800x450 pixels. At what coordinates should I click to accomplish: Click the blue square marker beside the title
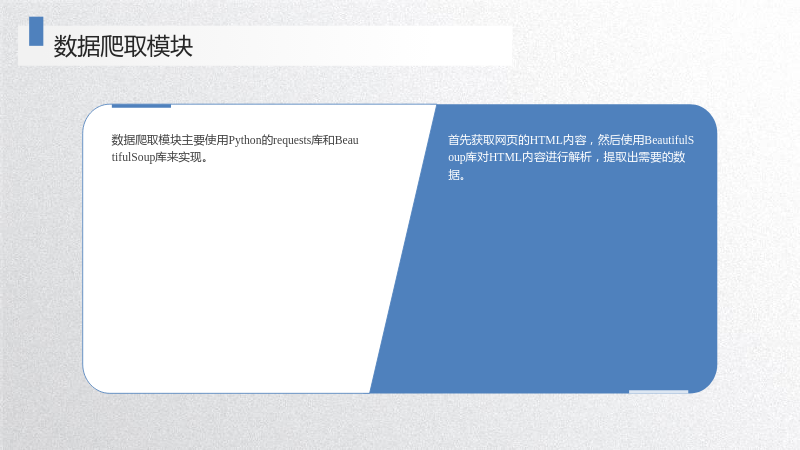36,31
